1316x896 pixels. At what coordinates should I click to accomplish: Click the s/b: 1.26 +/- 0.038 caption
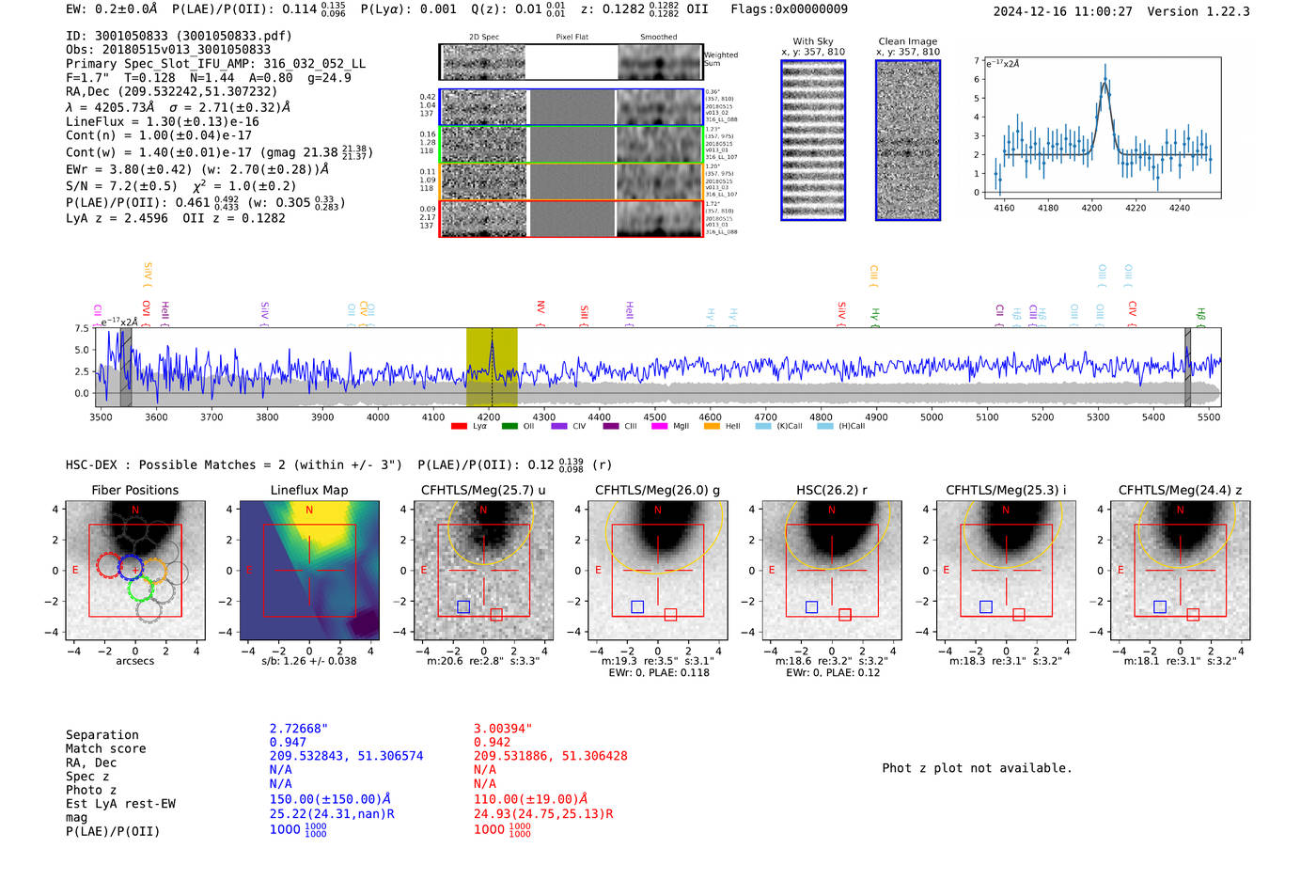point(309,661)
